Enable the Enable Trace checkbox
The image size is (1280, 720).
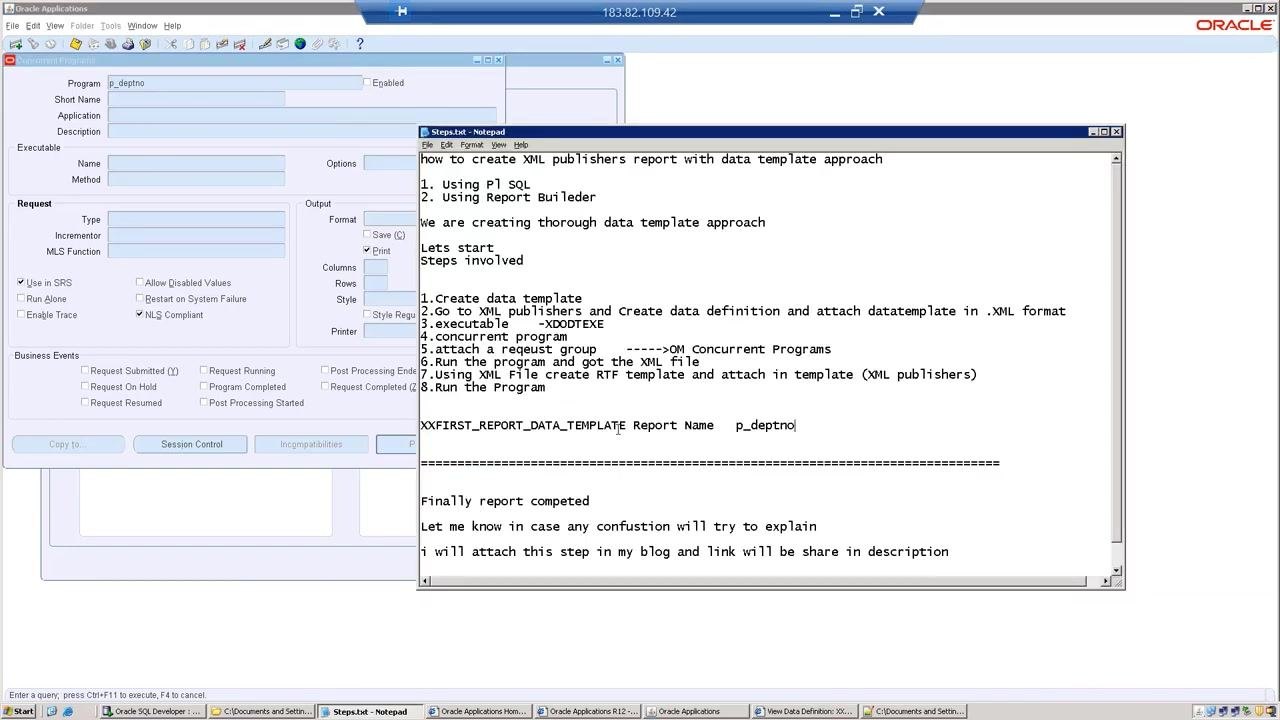coord(21,315)
